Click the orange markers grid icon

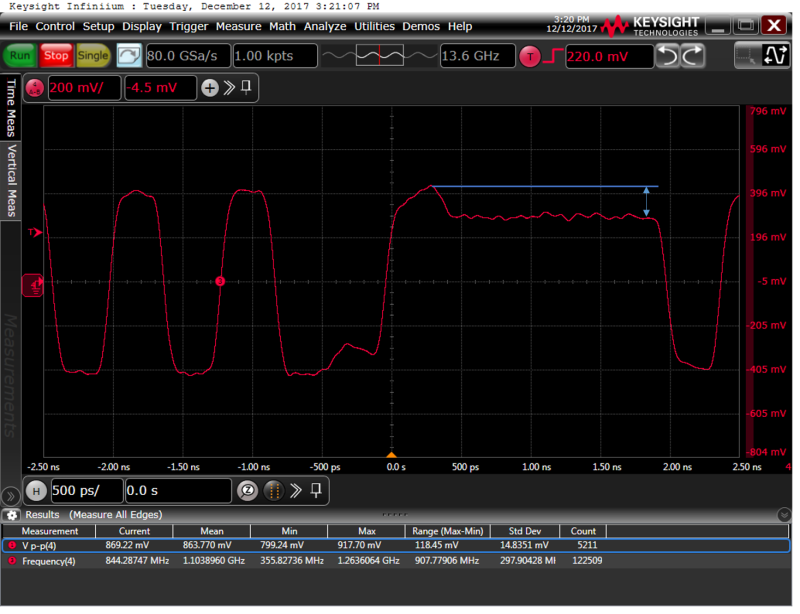coord(273,491)
